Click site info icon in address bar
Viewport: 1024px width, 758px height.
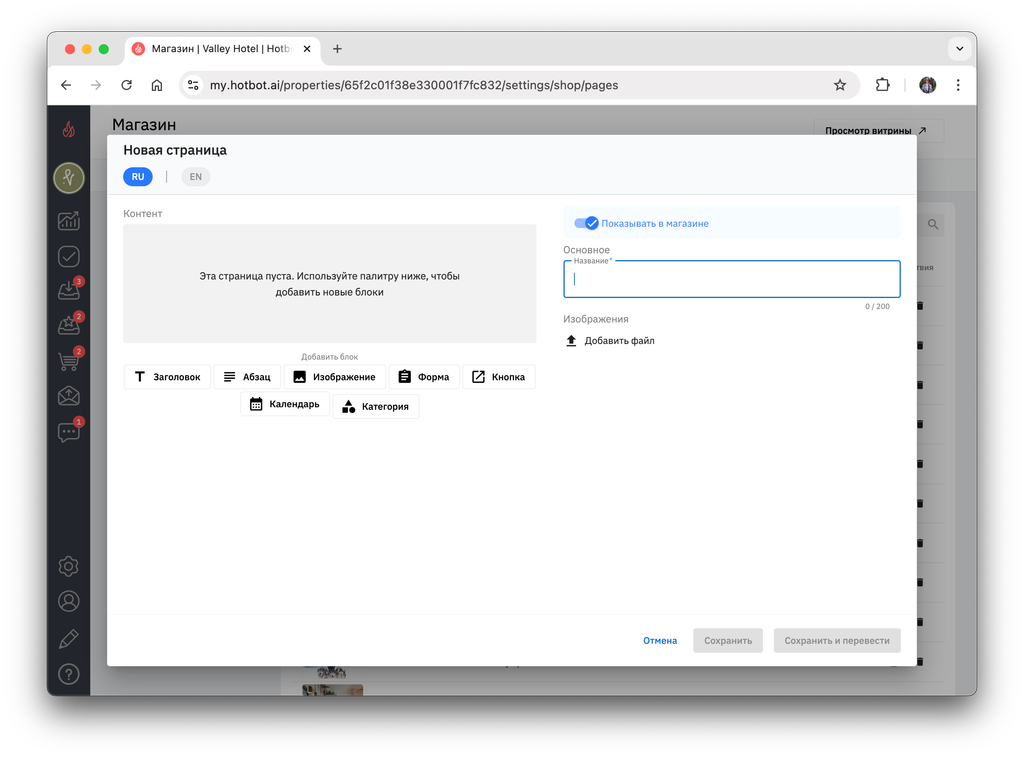pos(193,85)
